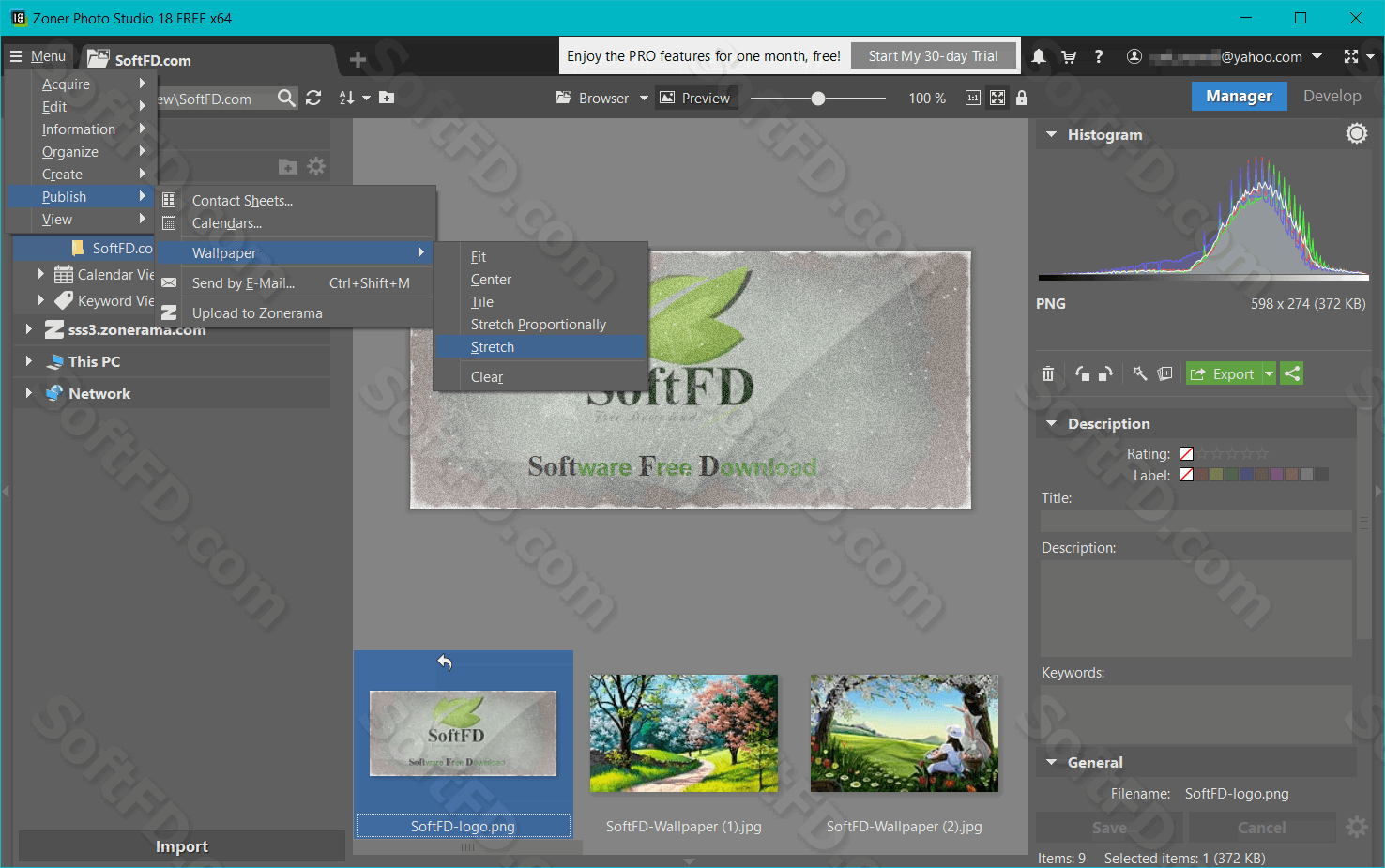The width and height of the screenshot is (1385, 868).
Task: Toggle full screen mode icon
Action: pyautogui.click(x=1351, y=56)
